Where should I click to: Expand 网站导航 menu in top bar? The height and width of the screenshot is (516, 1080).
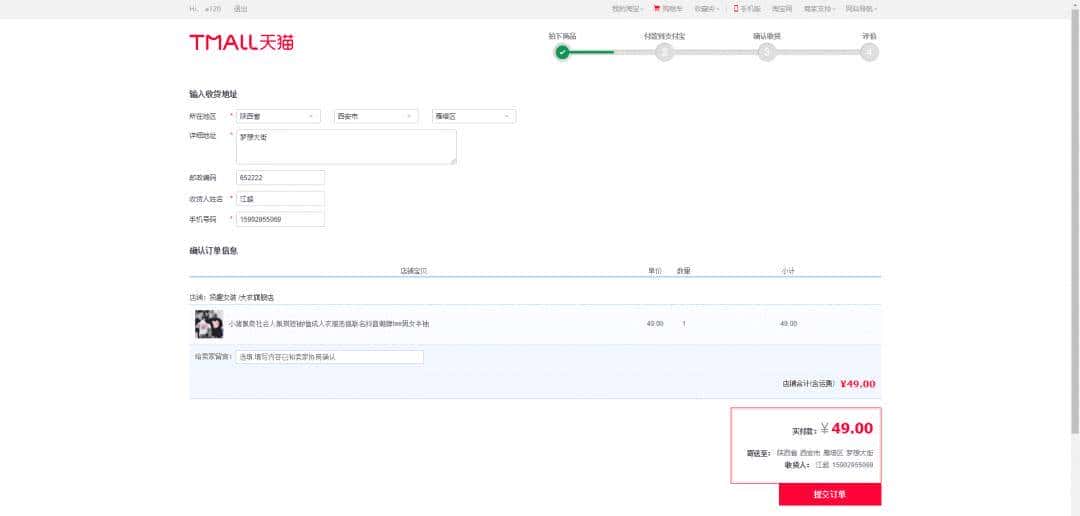tap(861, 9)
